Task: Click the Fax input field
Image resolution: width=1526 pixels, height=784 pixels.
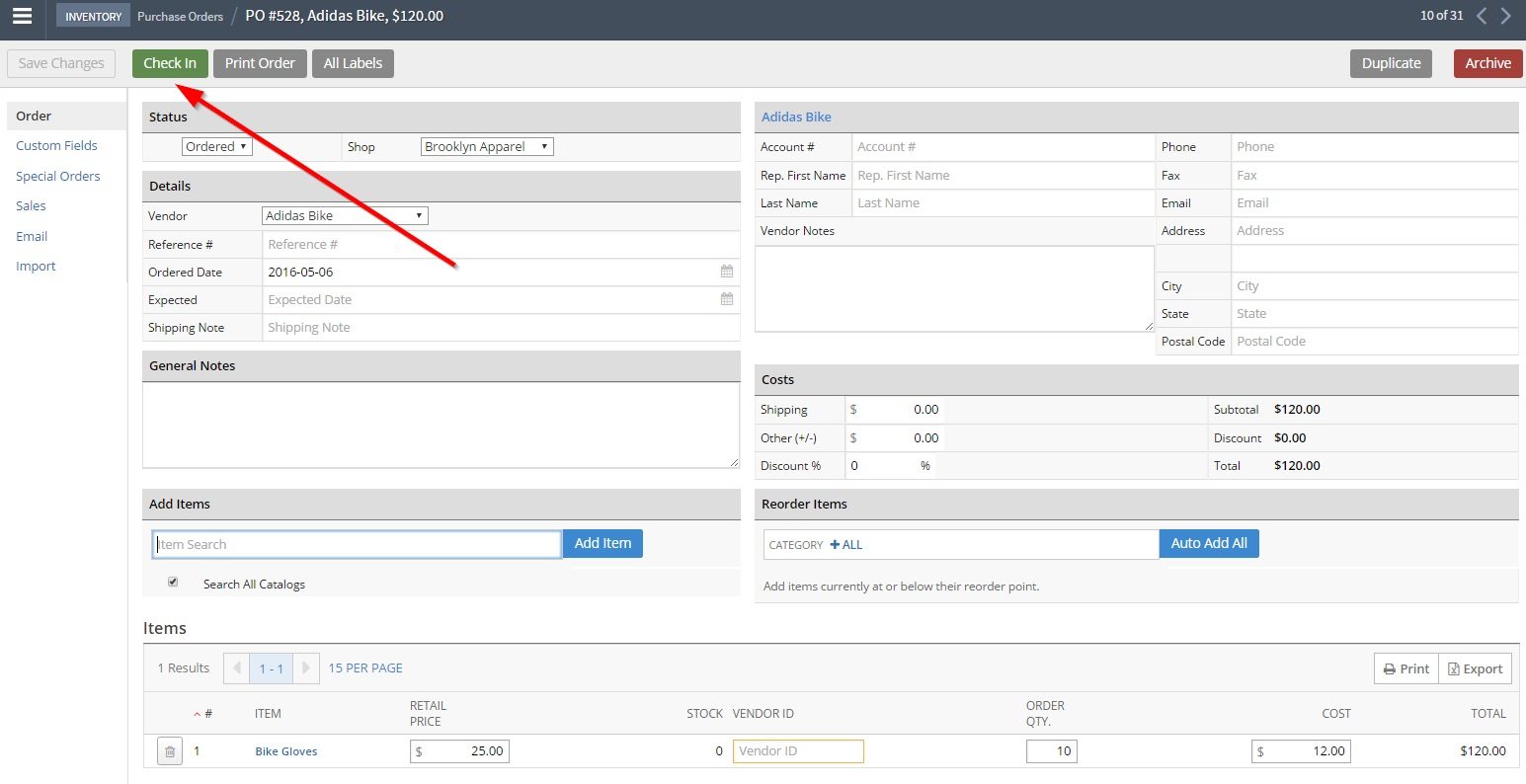Action: coord(1375,175)
